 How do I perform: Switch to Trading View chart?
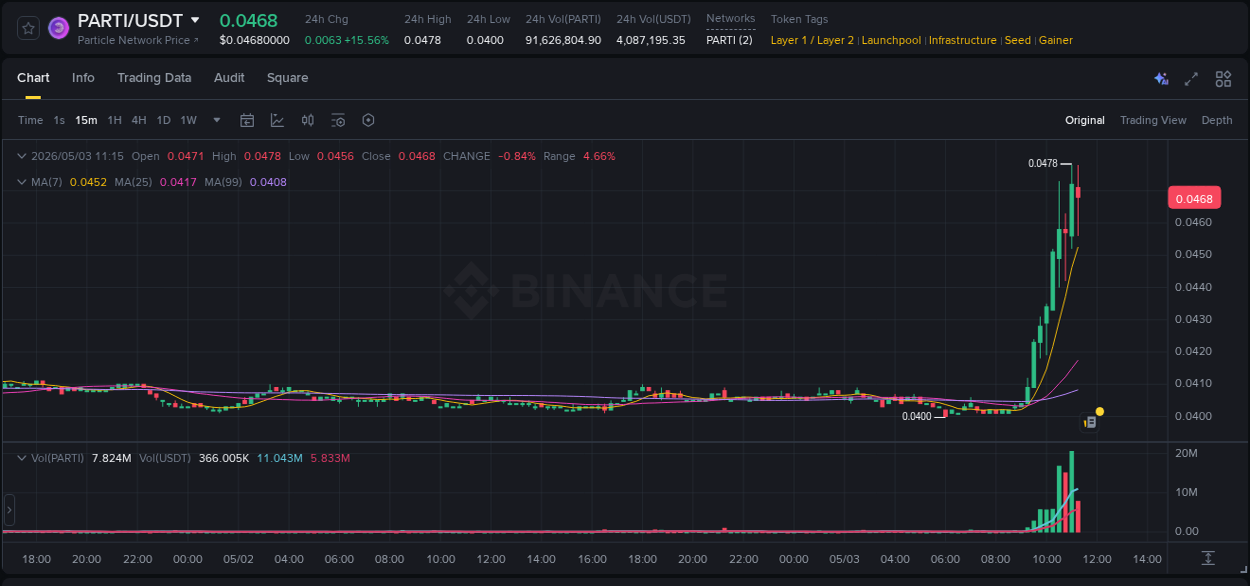(x=1153, y=120)
